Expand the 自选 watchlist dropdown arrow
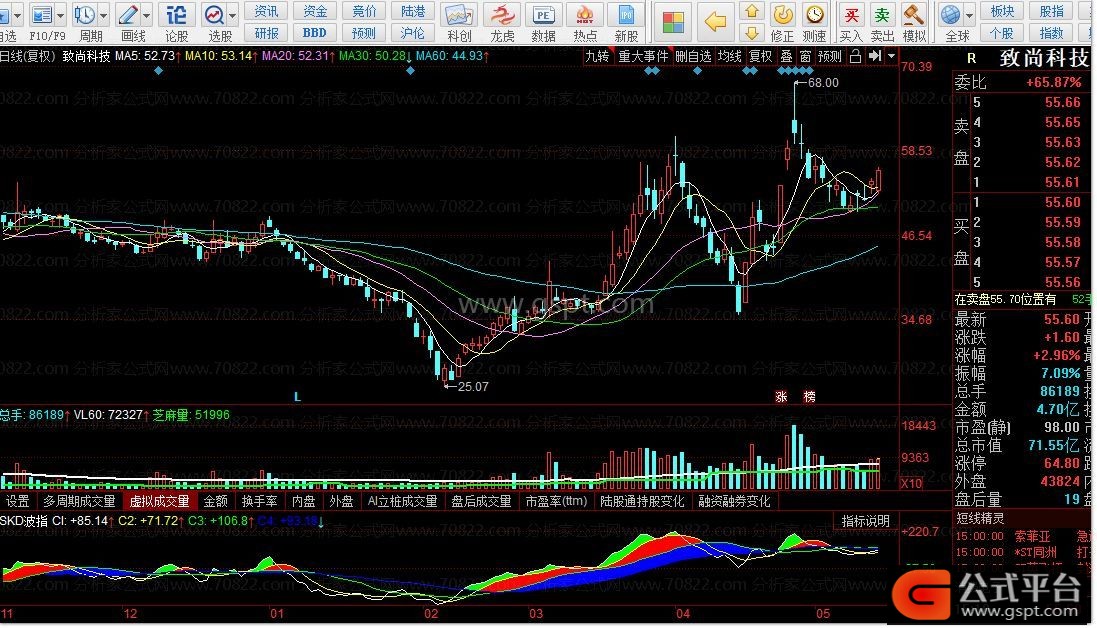This screenshot has width=1097, height=628. pyautogui.click(x=17, y=14)
